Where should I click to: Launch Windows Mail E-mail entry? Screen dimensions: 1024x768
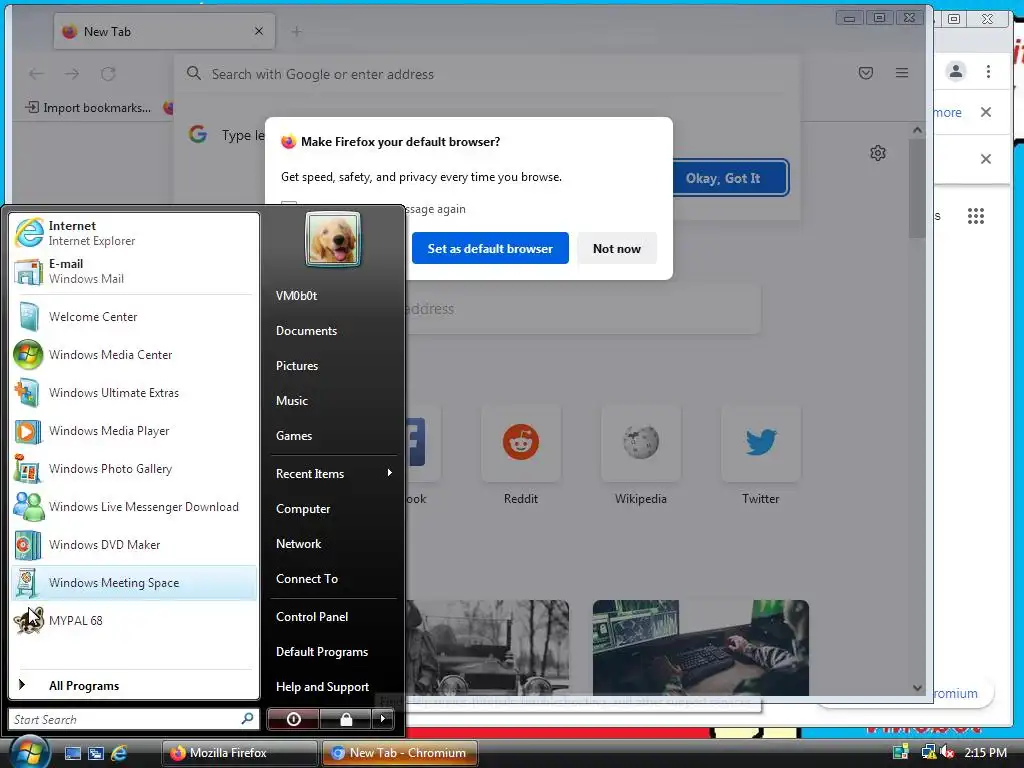point(134,271)
